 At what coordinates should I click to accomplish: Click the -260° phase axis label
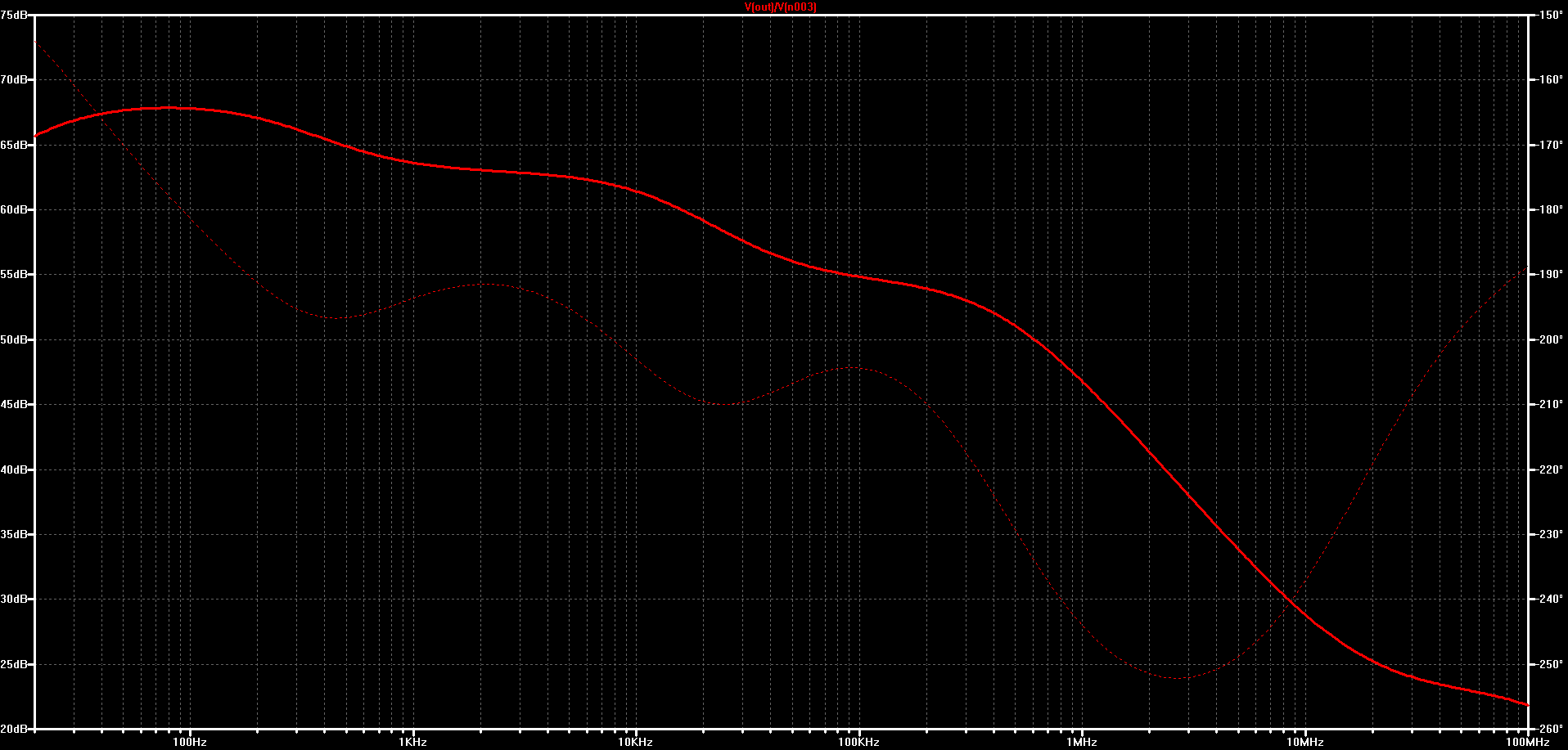[1550, 729]
